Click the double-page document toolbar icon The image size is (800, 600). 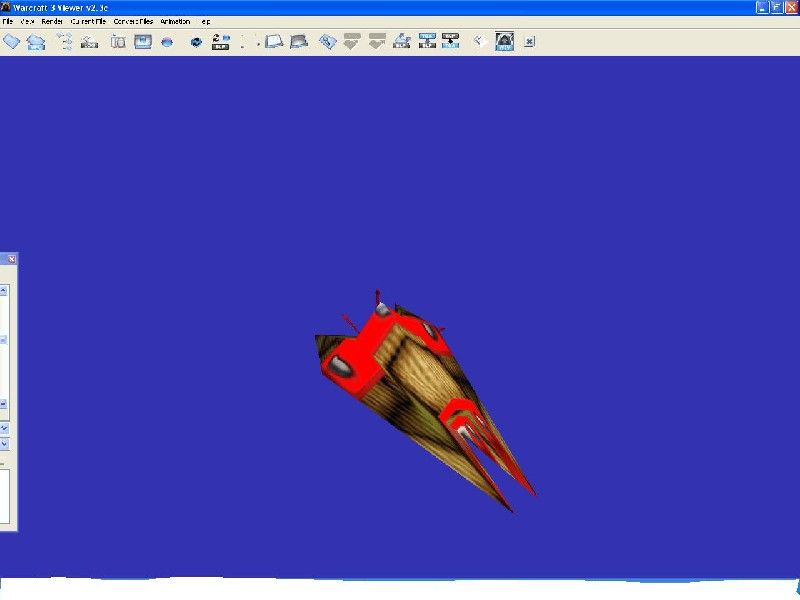[x=118, y=41]
